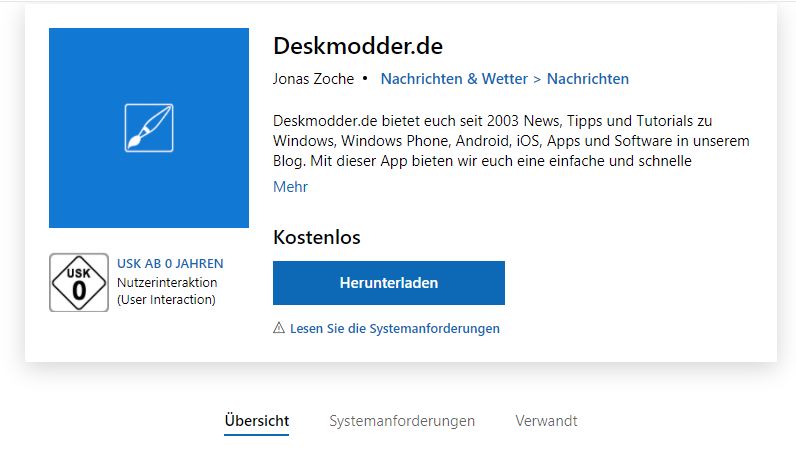Click the USK 0 rating badge icon
This screenshot has height=476, width=796.
pyautogui.click(x=79, y=282)
